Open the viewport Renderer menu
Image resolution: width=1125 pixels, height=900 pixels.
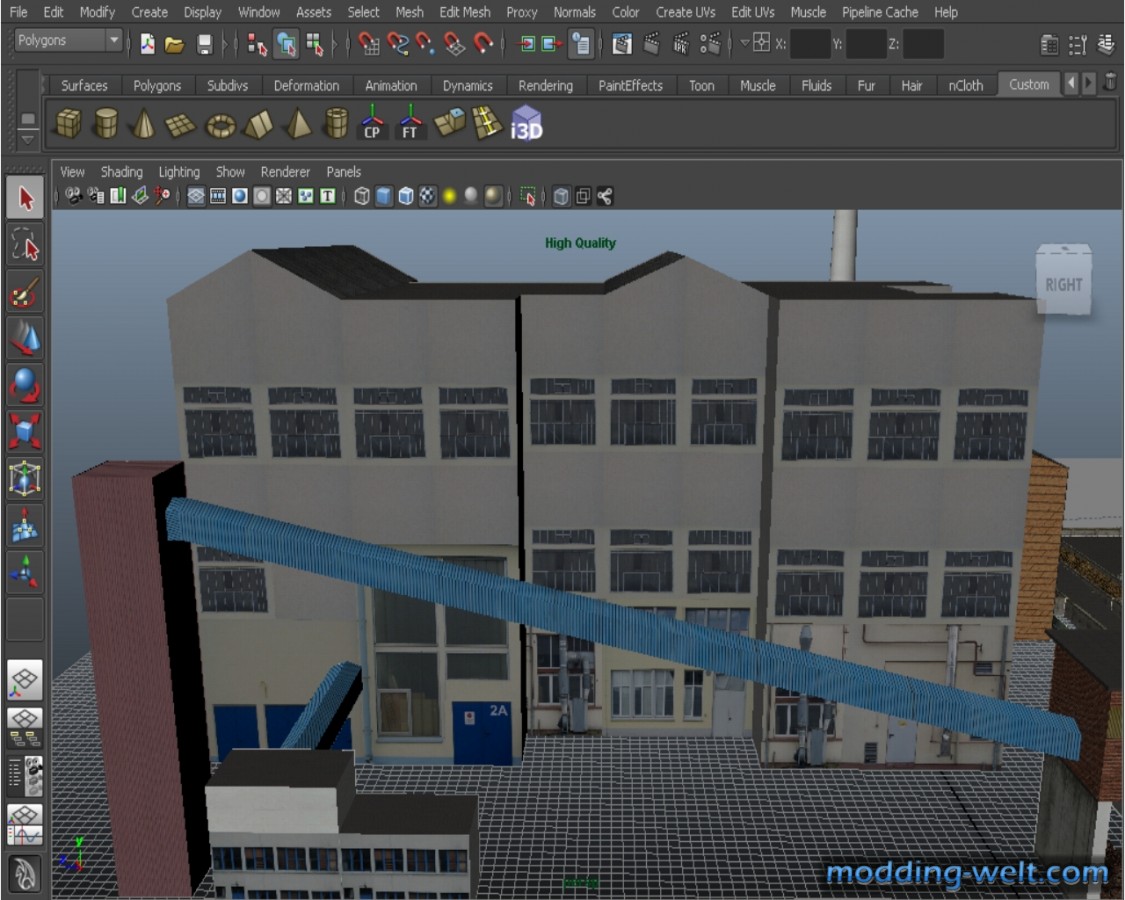(285, 172)
